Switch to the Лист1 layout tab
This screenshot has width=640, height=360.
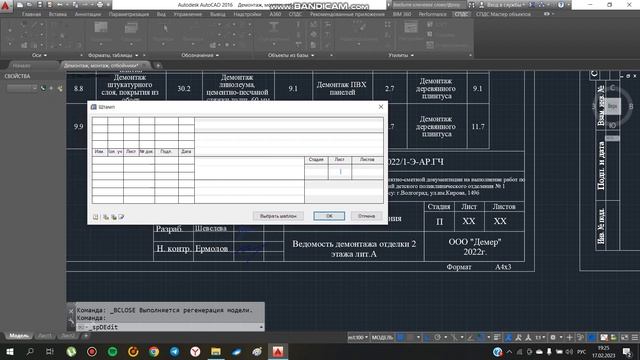click(x=45, y=336)
